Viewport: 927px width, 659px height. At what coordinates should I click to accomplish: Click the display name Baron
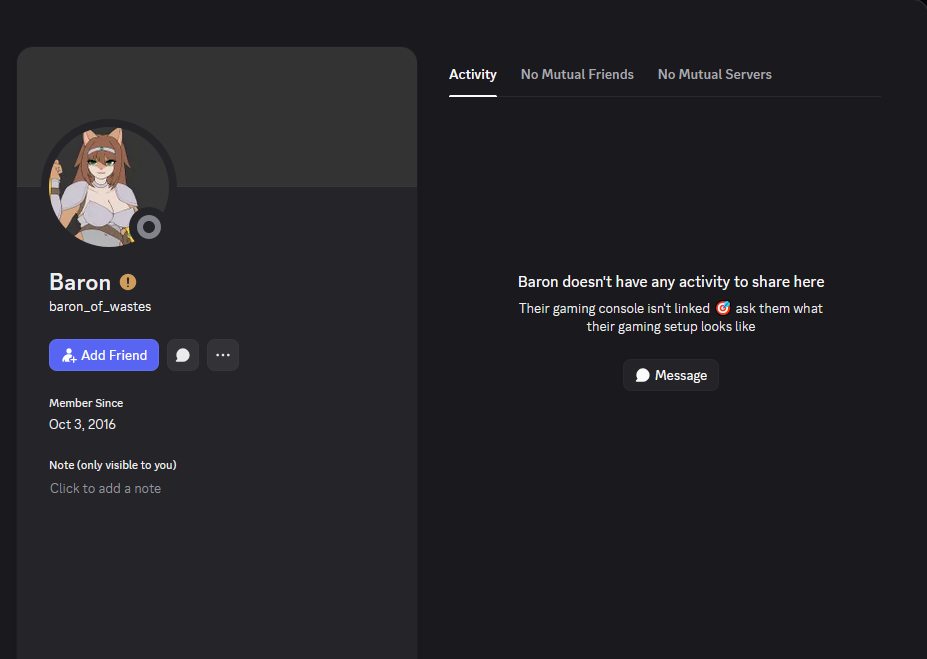[80, 282]
